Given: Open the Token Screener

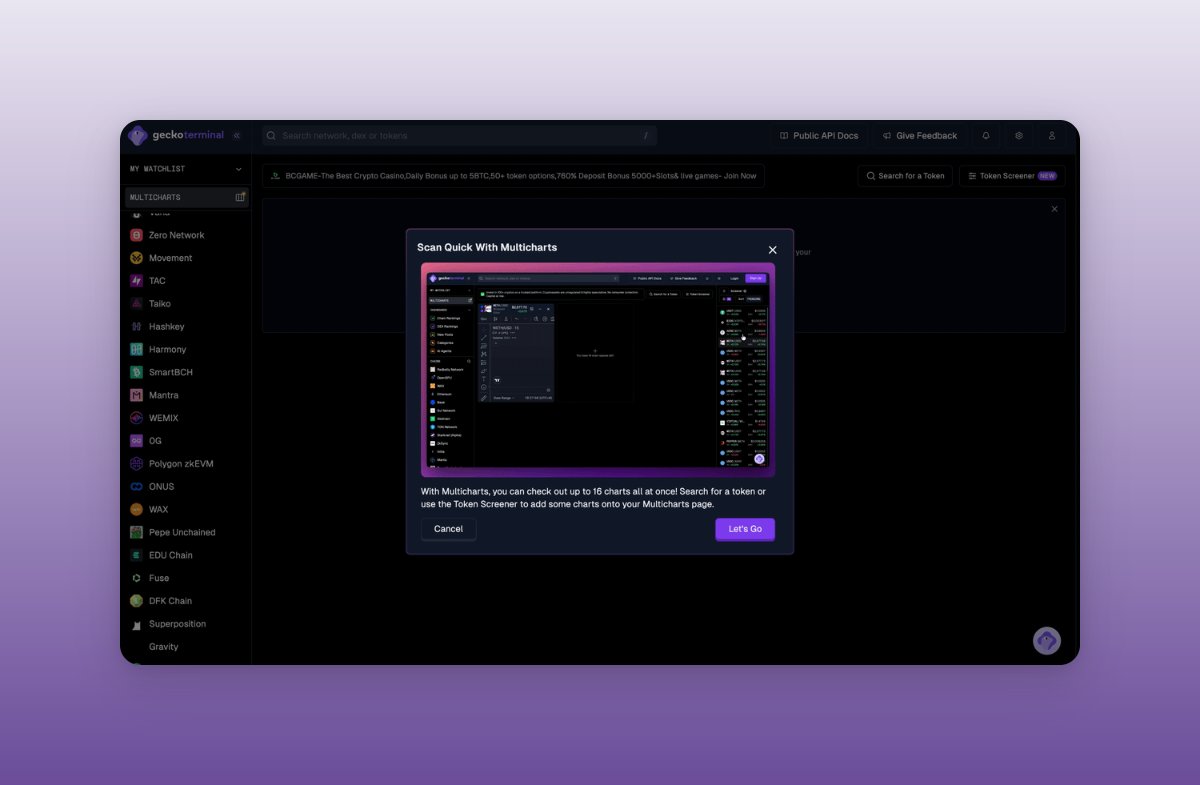Looking at the screenshot, I should (1012, 176).
